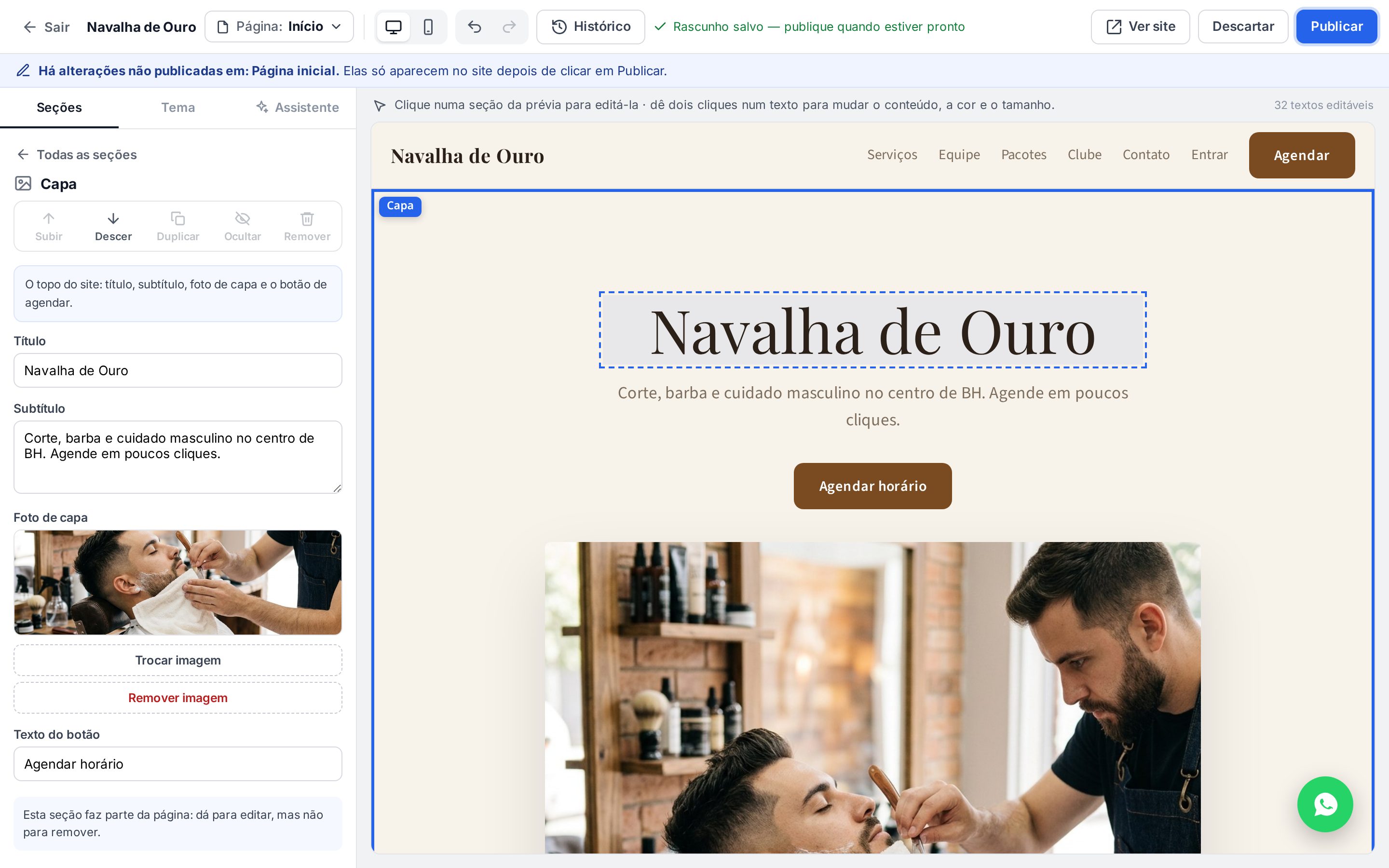Switch to desktop preview mode
The height and width of the screenshot is (868, 1389).
click(x=393, y=27)
